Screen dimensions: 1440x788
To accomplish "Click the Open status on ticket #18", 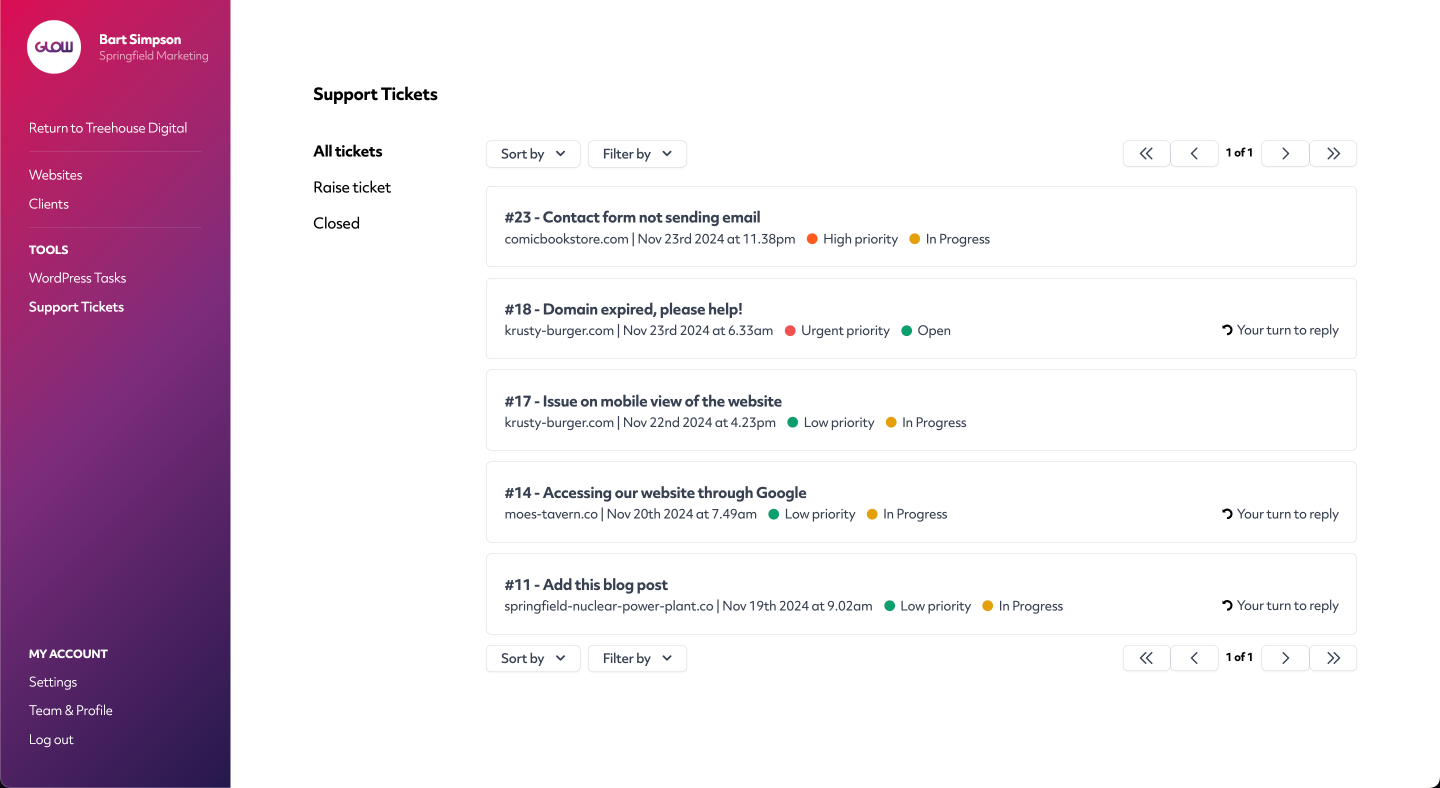I will (x=934, y=331).
